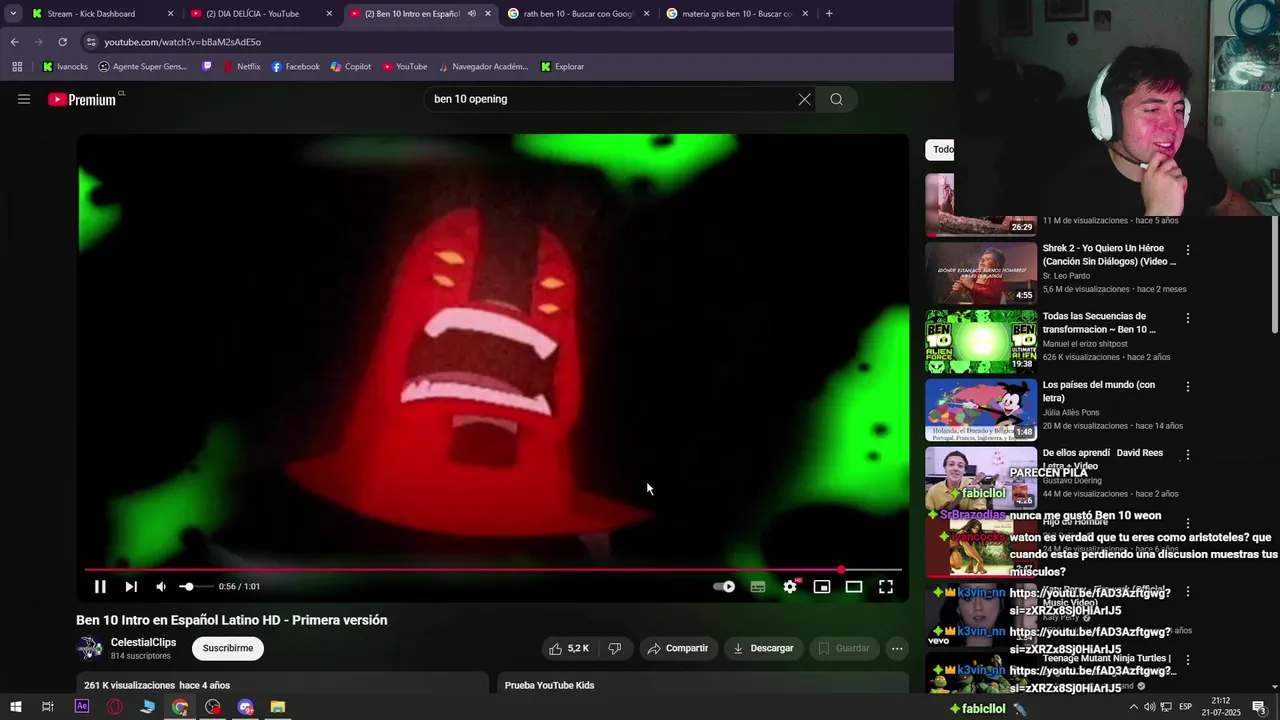Share the video via Compartir
Image resolution: width=1280 pixels, height=720 pixels.
(677, 648)
